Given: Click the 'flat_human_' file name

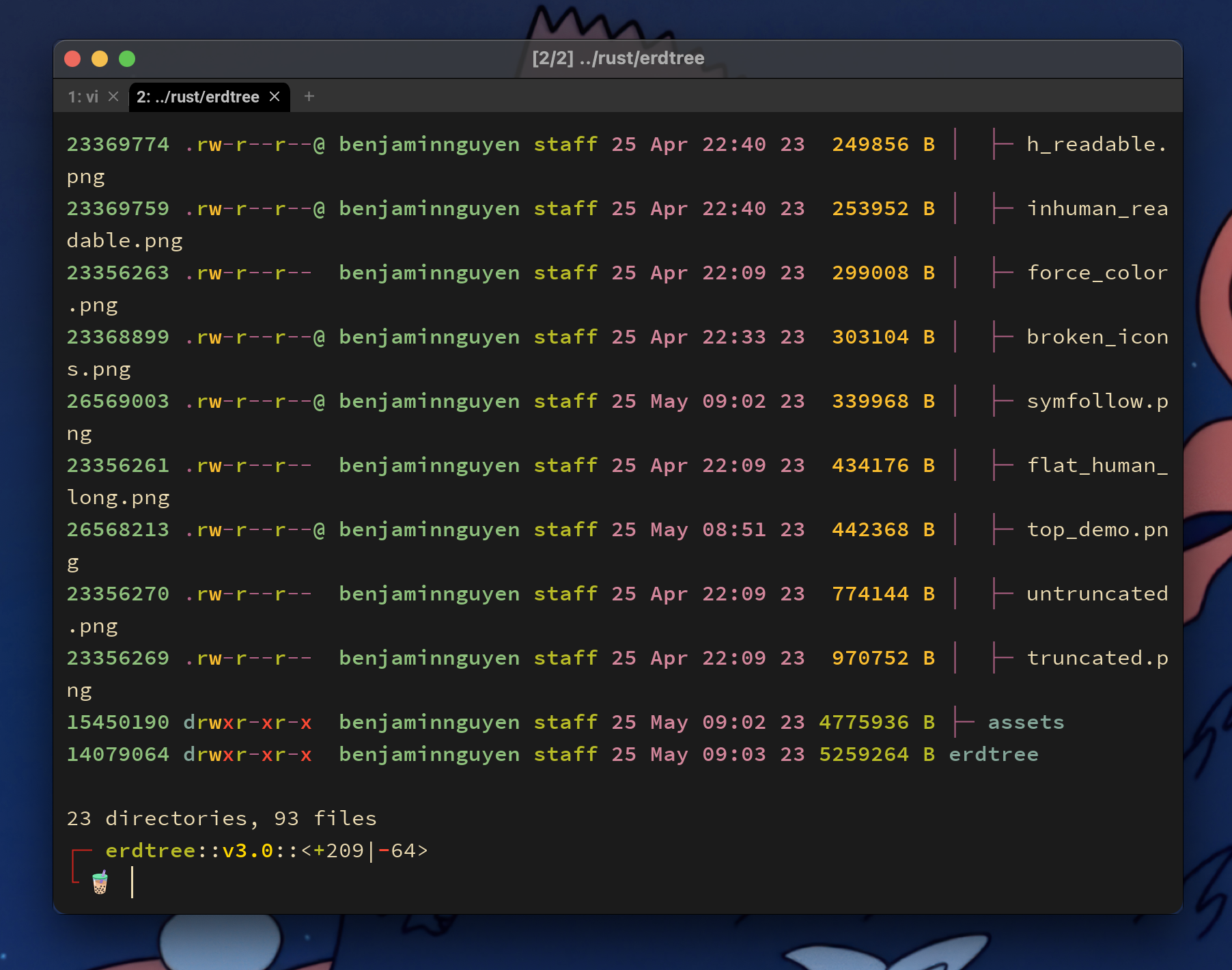Looking at the screenshot, I should (1097, 465).
